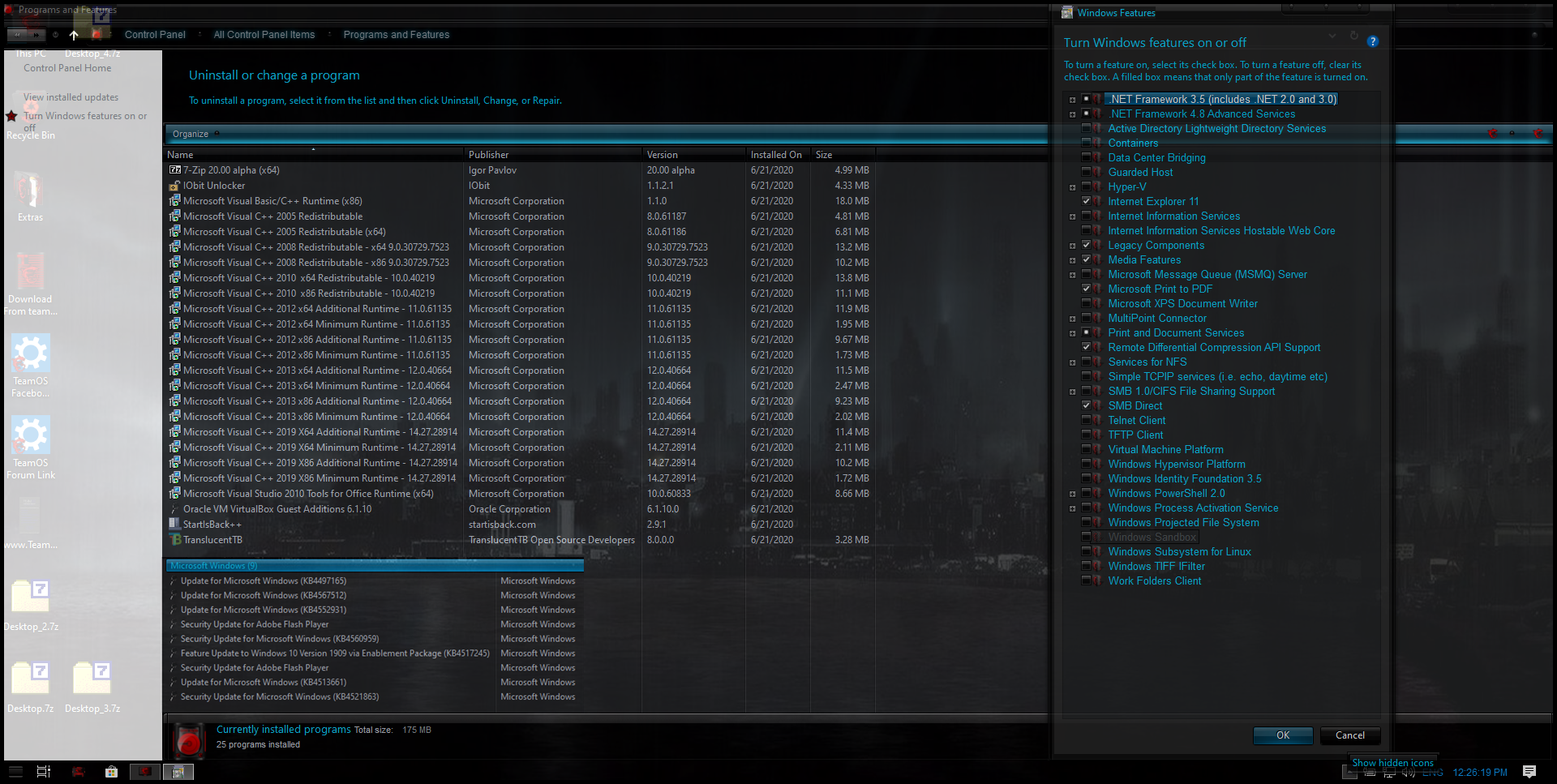
Task: Expand the Print and Document Services node
Action: click(1072, 333)
